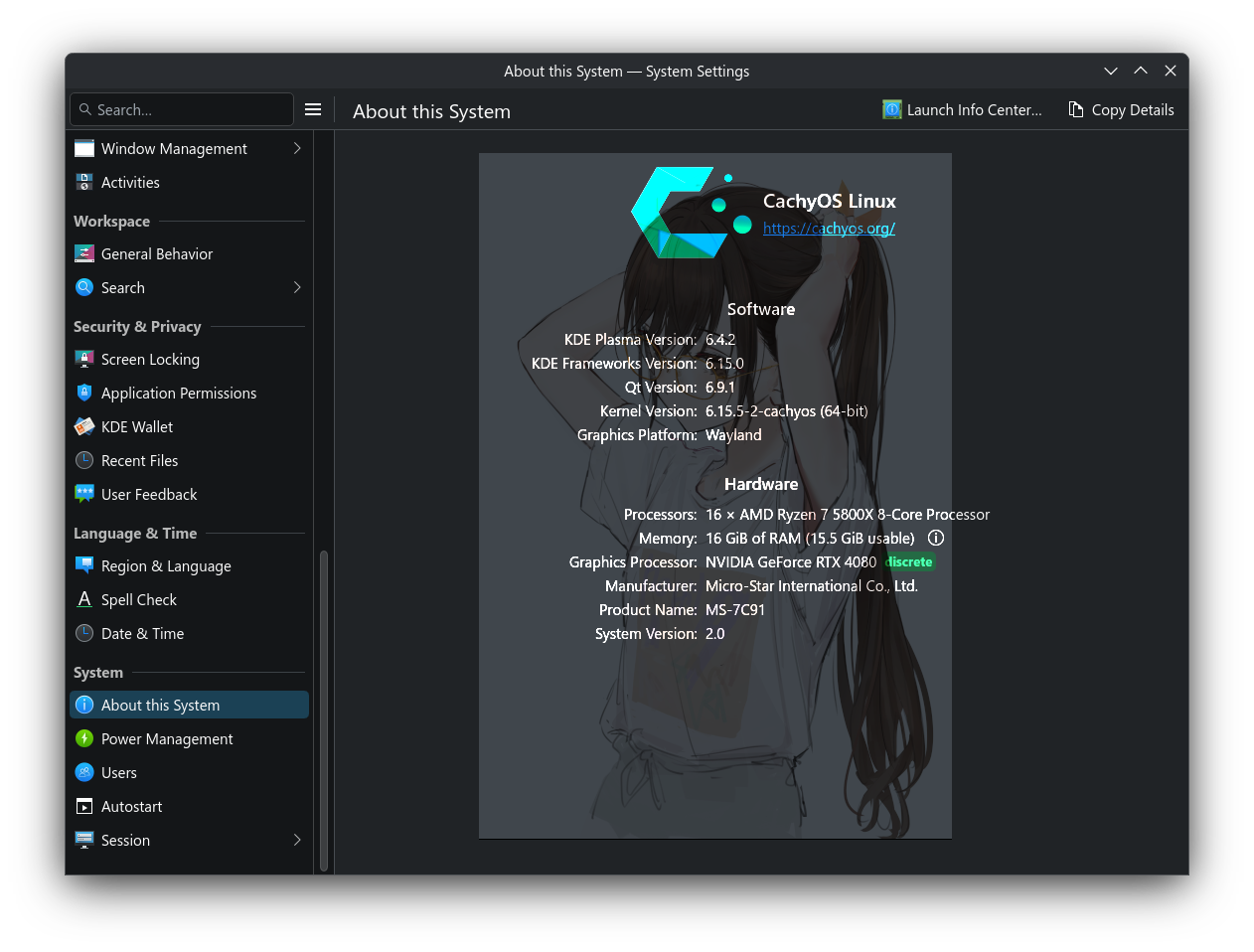This screenshot has width=1254, height=952.
Task: Click the About this System info icon
Action: click(84, 705)
